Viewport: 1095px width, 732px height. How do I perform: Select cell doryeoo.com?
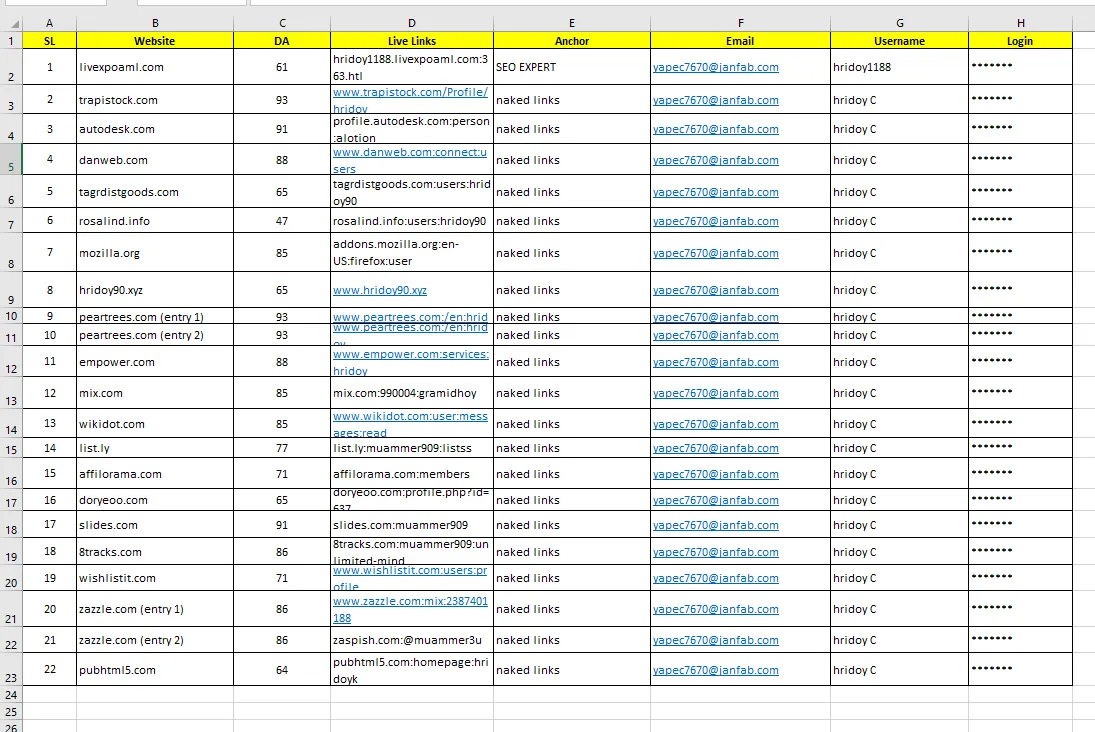pyautogui.click(x=155, y=500)
